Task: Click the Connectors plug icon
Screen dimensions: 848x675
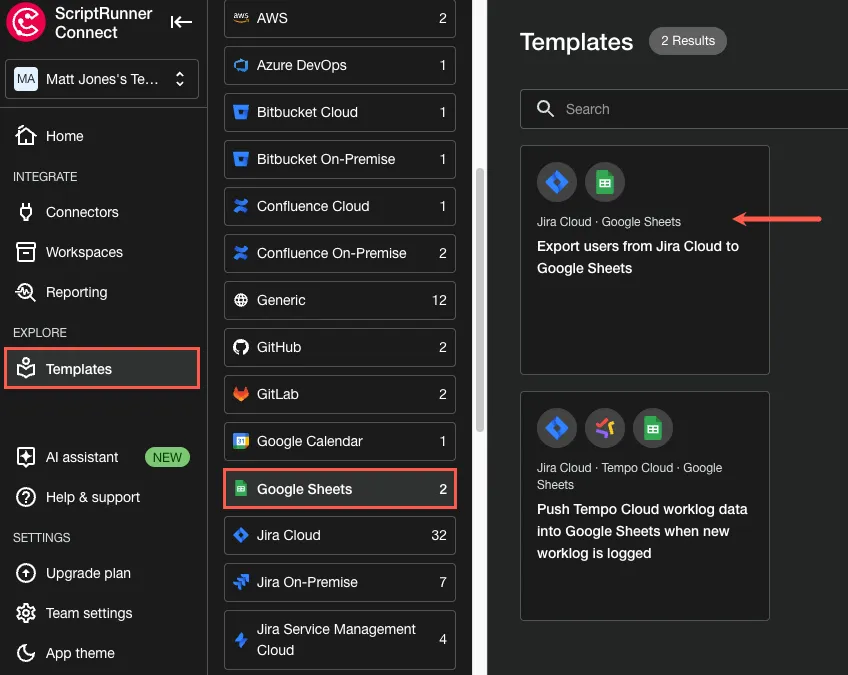Action: click(25, 212)
